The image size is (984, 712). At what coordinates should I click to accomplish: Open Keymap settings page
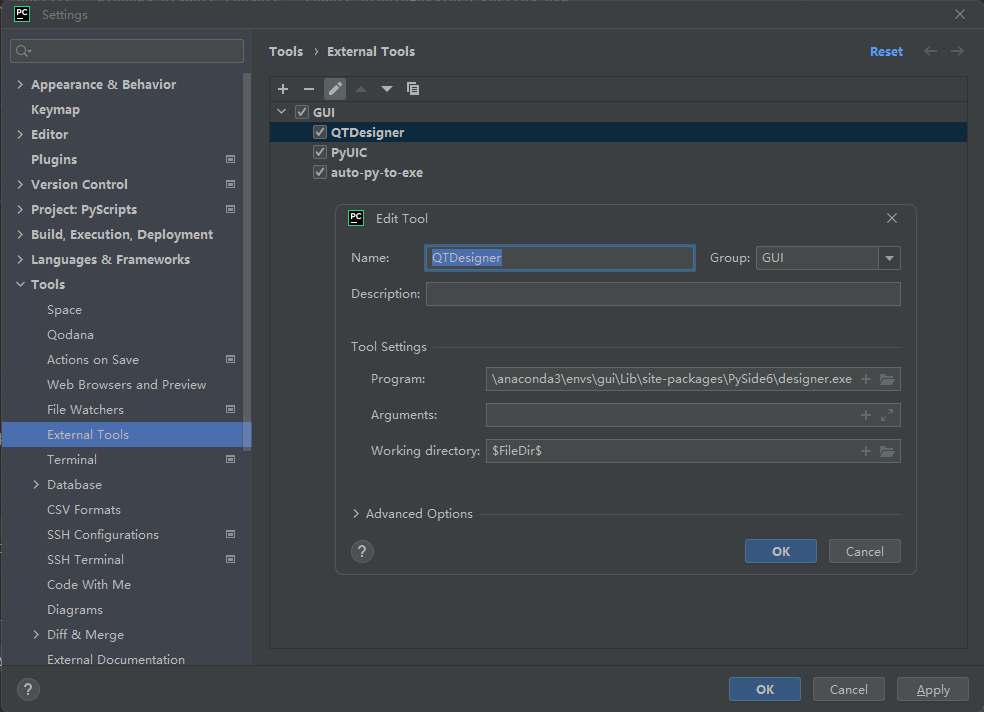(55, 110)
